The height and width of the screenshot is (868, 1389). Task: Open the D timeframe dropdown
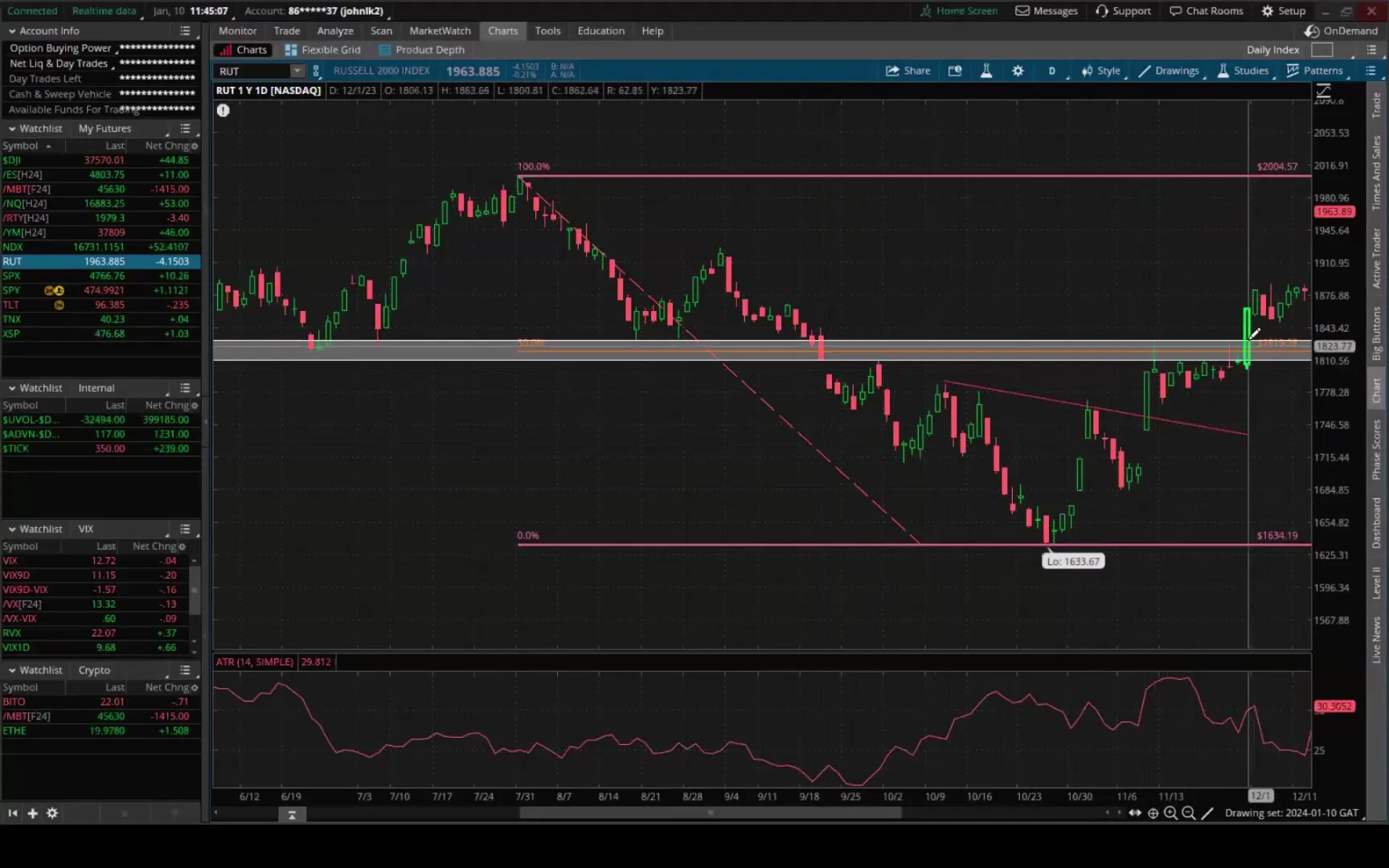pyautogui.click(x=1052, y=71)
